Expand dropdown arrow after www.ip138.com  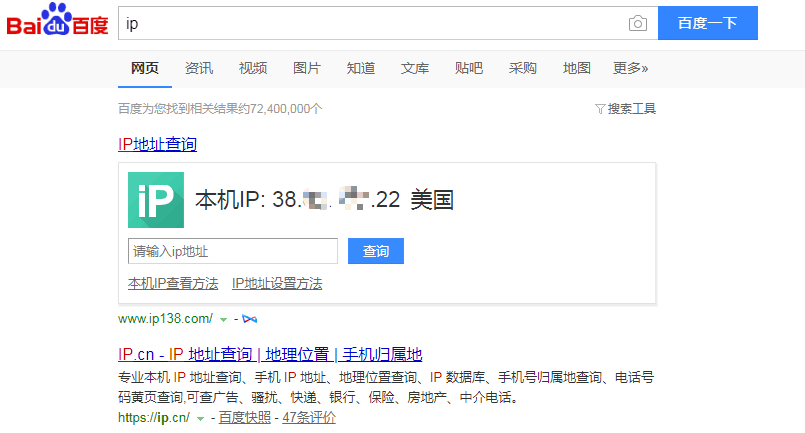click(223, 319)
